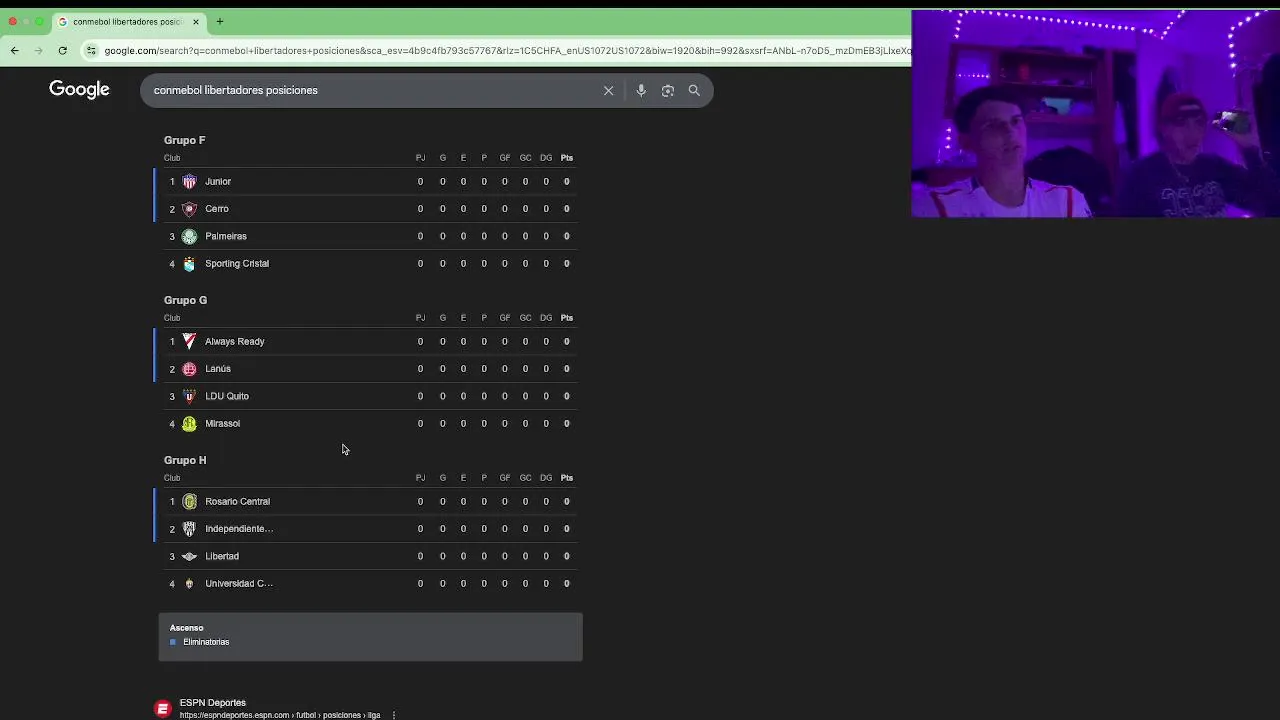1280x720 pixels.
Task: Click the LDU Quito crest
Action: (x=189, y=396)
